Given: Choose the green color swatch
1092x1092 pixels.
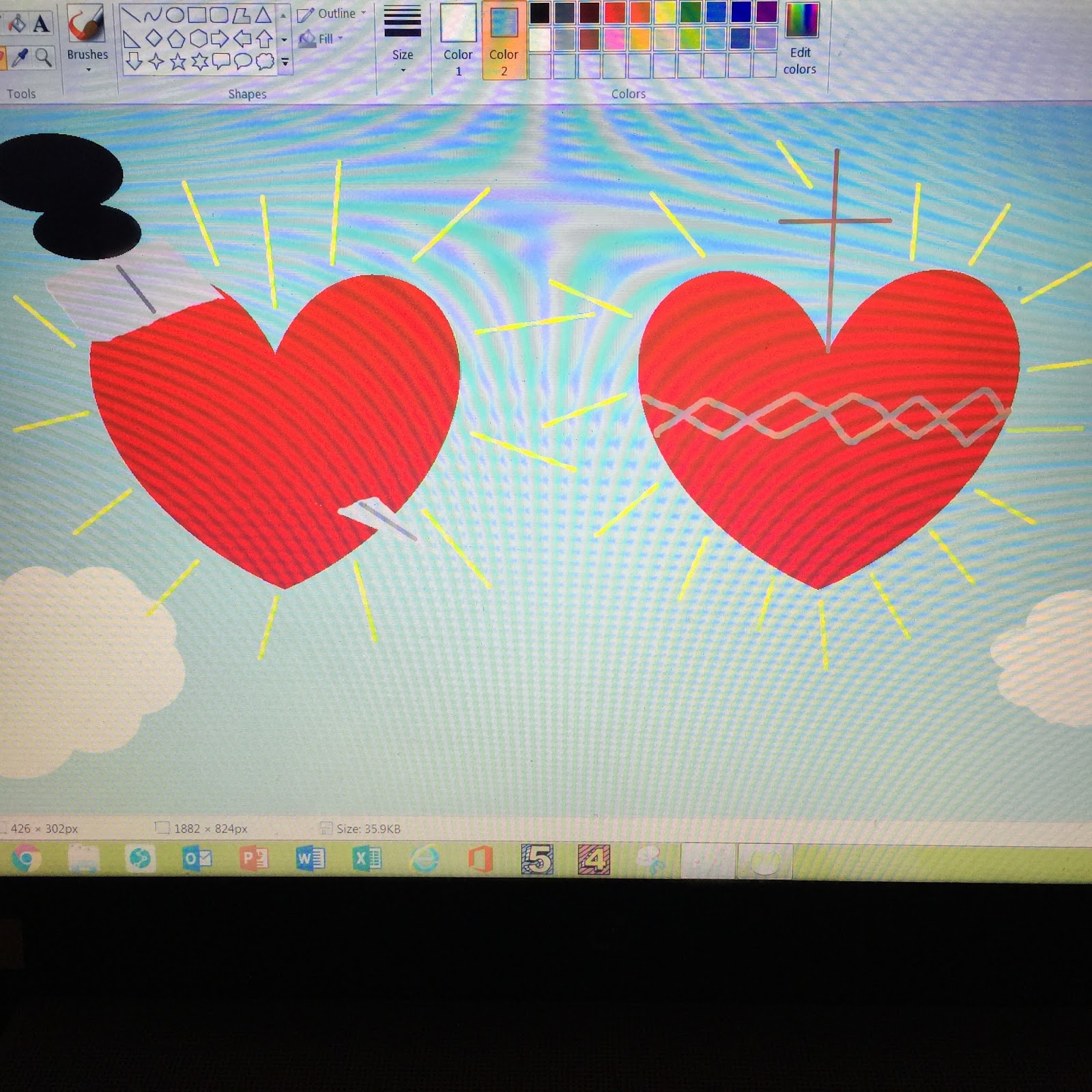Looking at the screenshot, I should coord(690,12).
